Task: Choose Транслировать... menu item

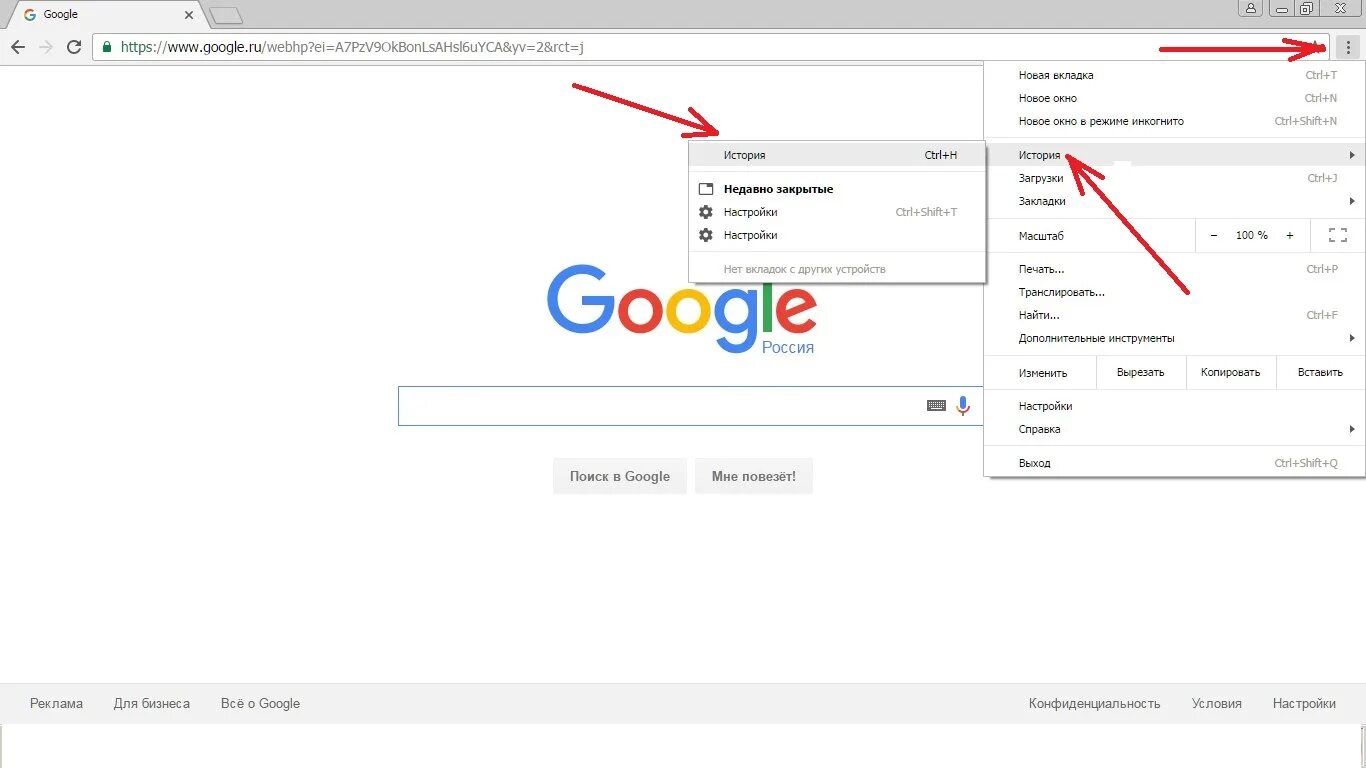Action: click(x=1175, y=292)
